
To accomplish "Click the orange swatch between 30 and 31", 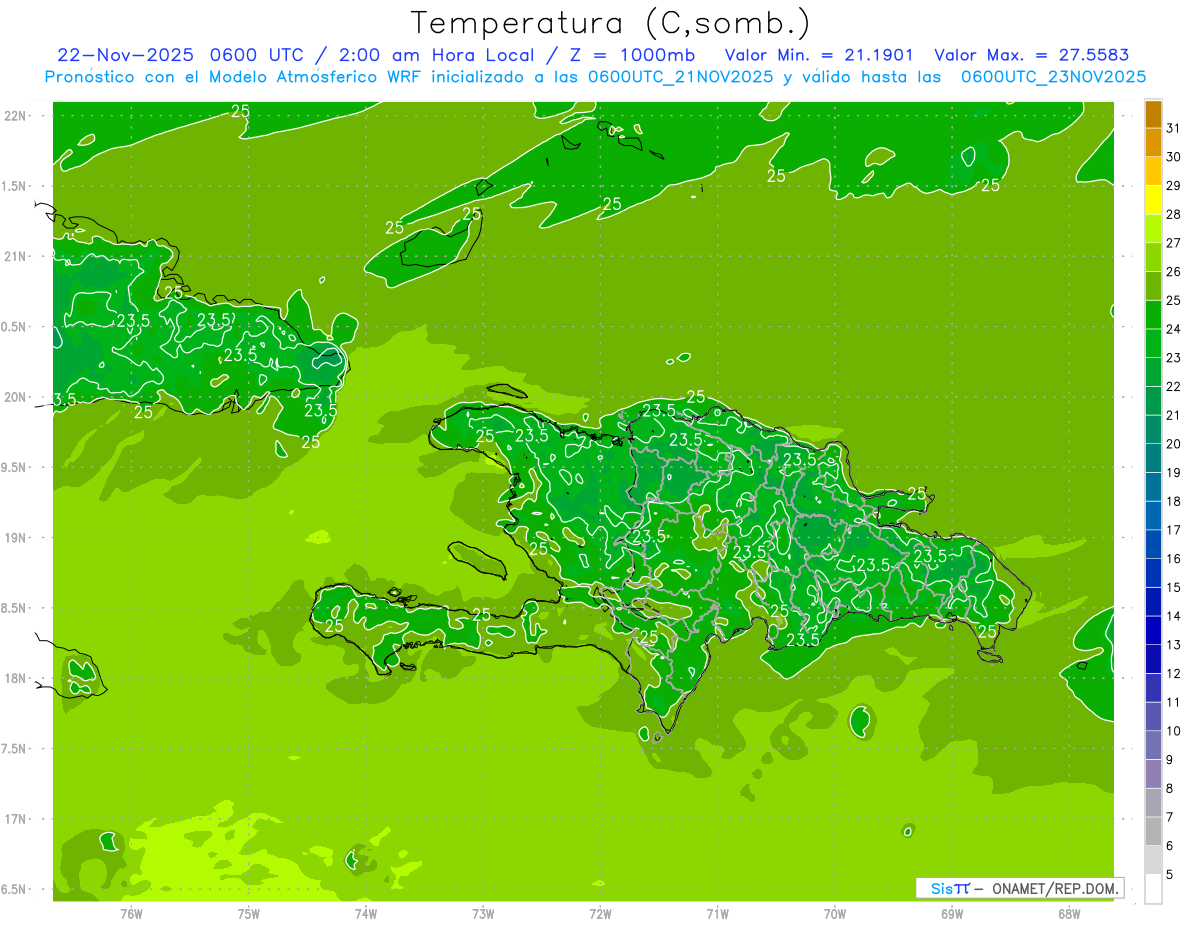I will pyautogui.click(x=1153, y=143).
